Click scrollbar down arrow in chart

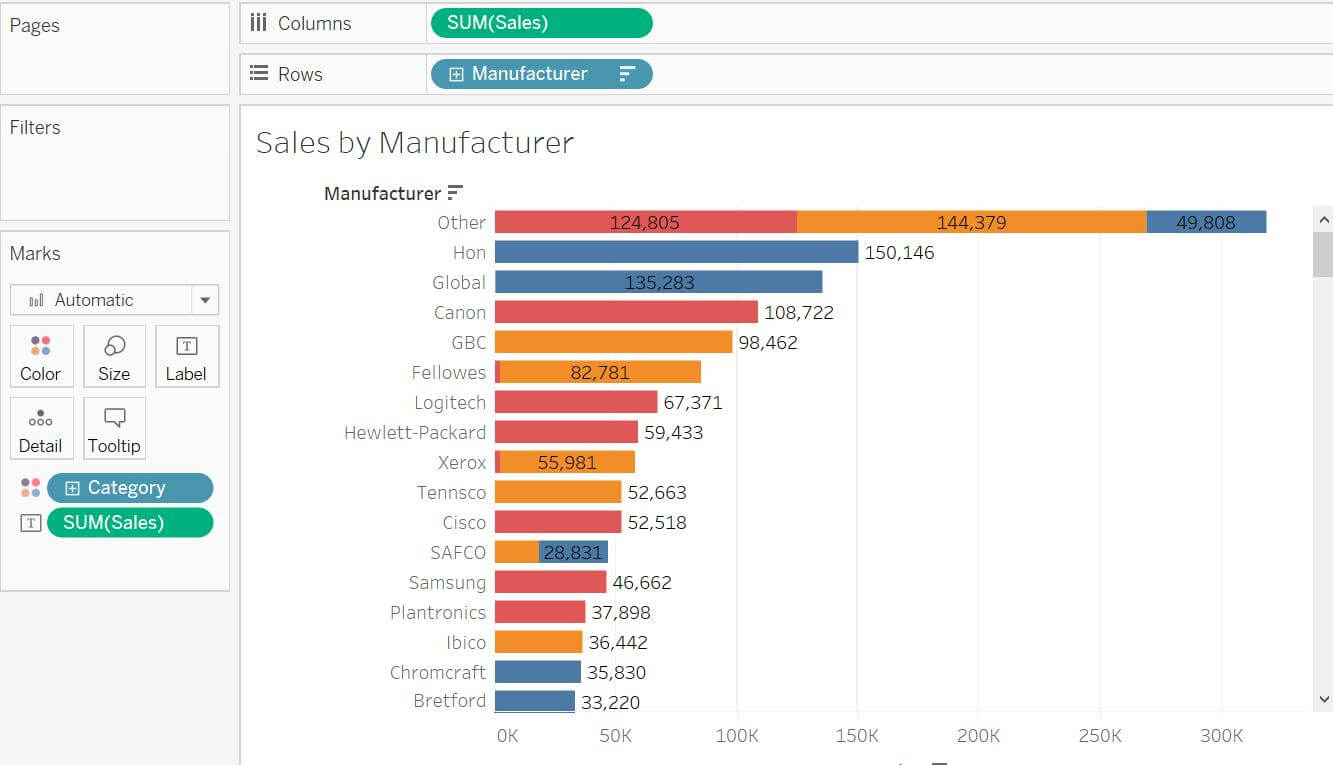[x=1324, y=700]
